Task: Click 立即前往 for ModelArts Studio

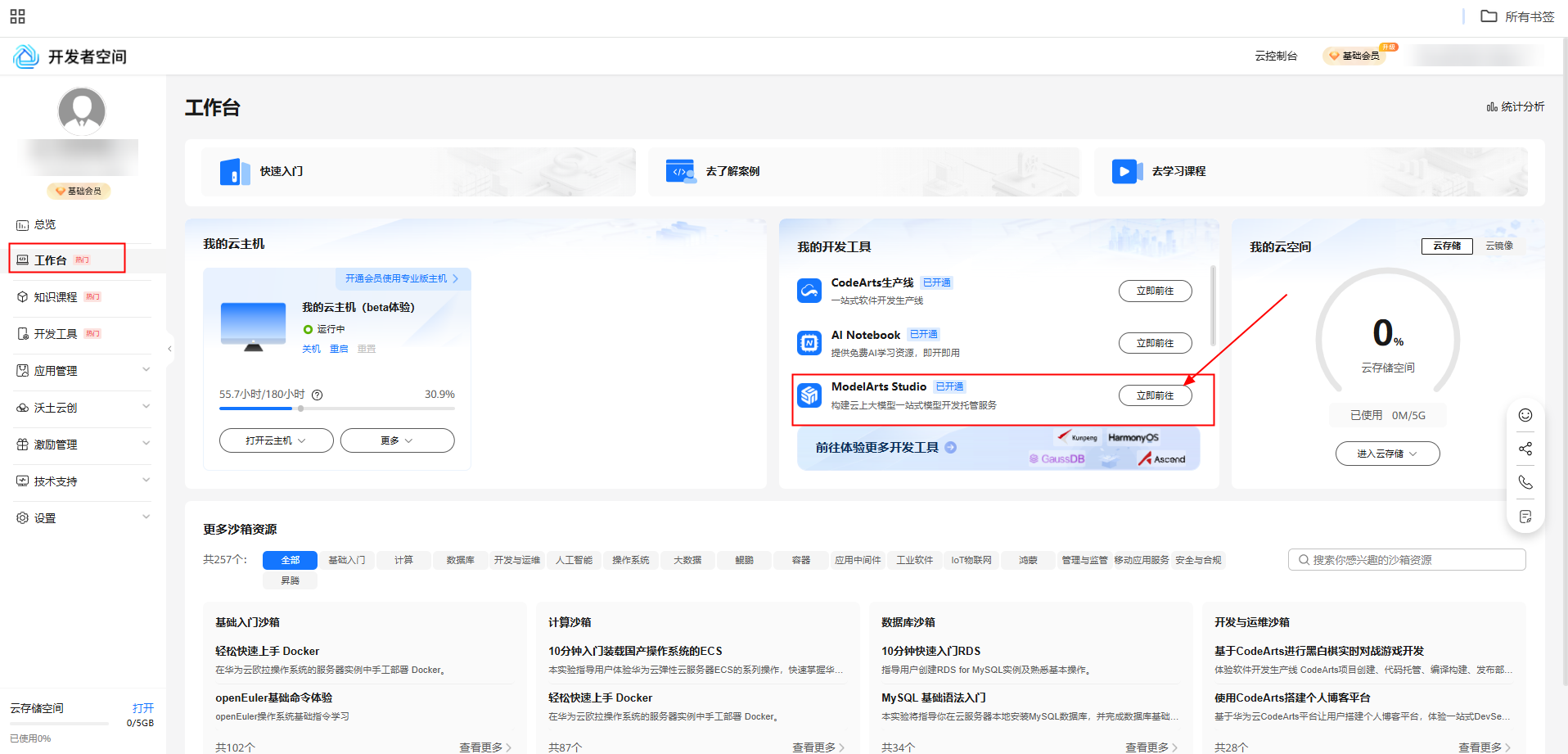Action: [1155, 395]
